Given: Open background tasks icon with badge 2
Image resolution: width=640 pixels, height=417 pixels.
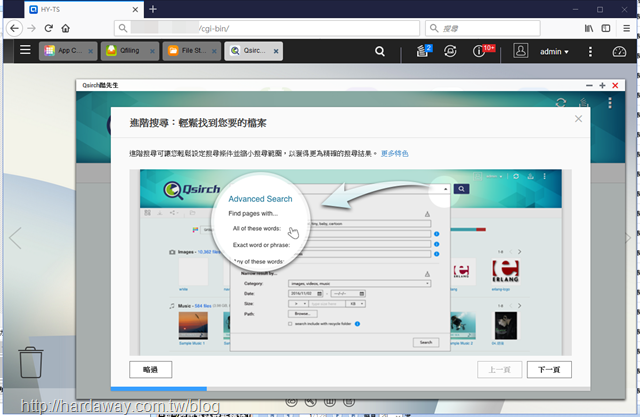Looking at the screenshot, I should coord(423,51).
